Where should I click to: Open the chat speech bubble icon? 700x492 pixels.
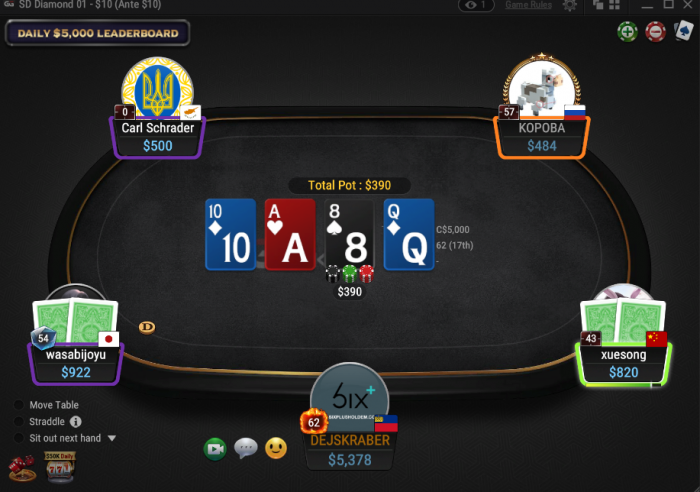[246, 448]
